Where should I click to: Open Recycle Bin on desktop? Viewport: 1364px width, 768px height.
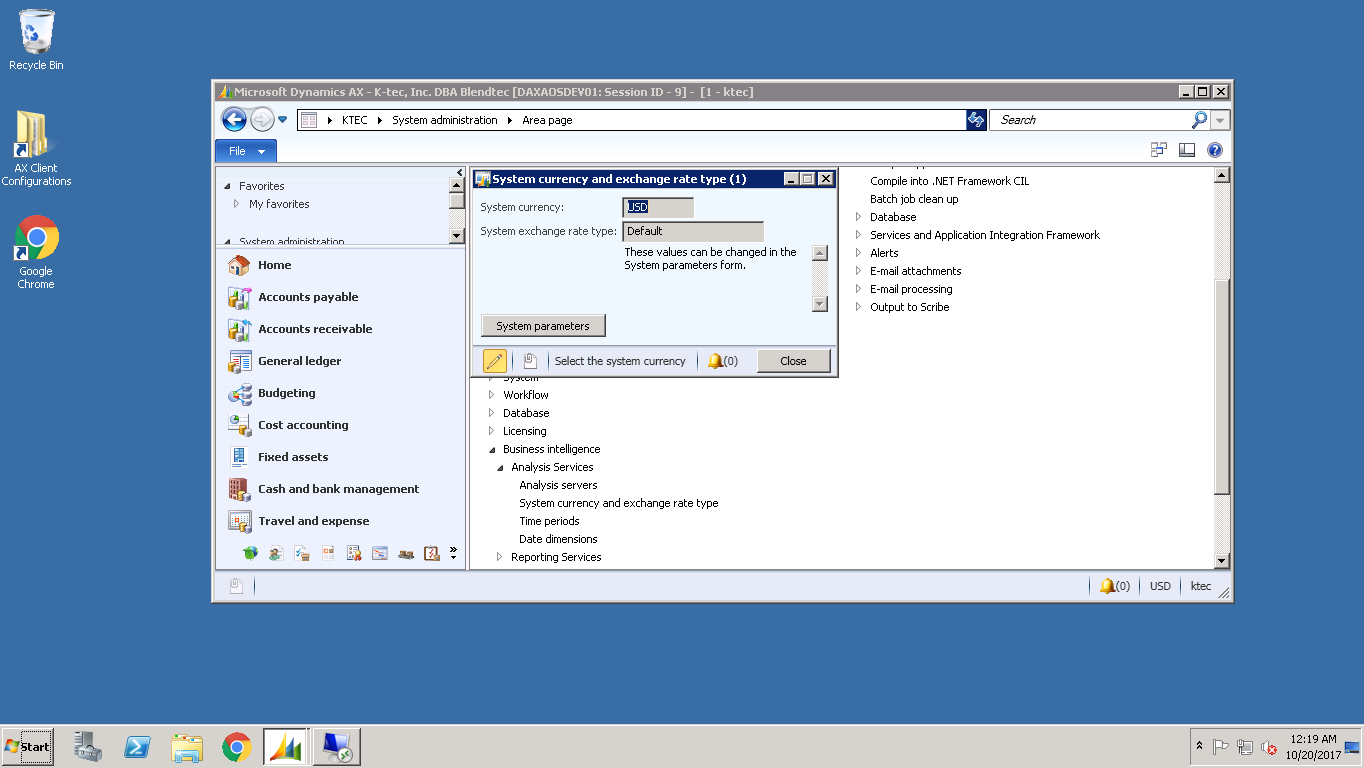click(x=36, y=40)
